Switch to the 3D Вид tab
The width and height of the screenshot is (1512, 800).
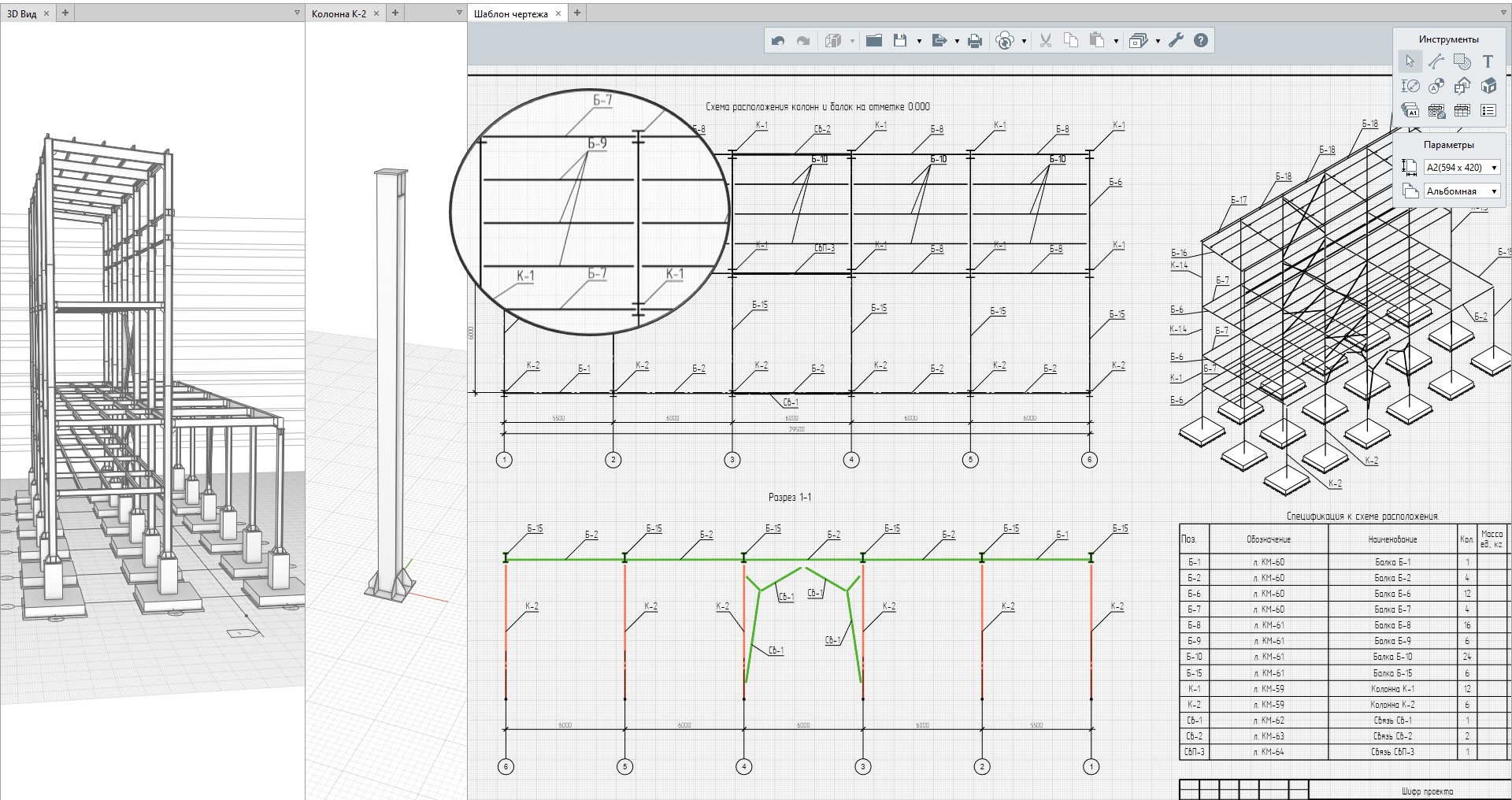point(21,13)
